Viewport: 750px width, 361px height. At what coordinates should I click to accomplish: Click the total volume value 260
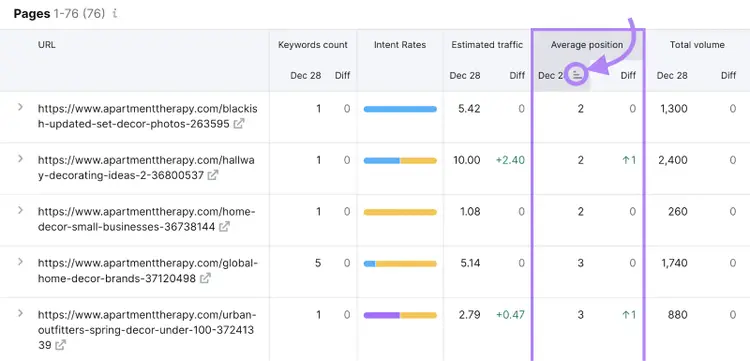click(x=678, y=212)
